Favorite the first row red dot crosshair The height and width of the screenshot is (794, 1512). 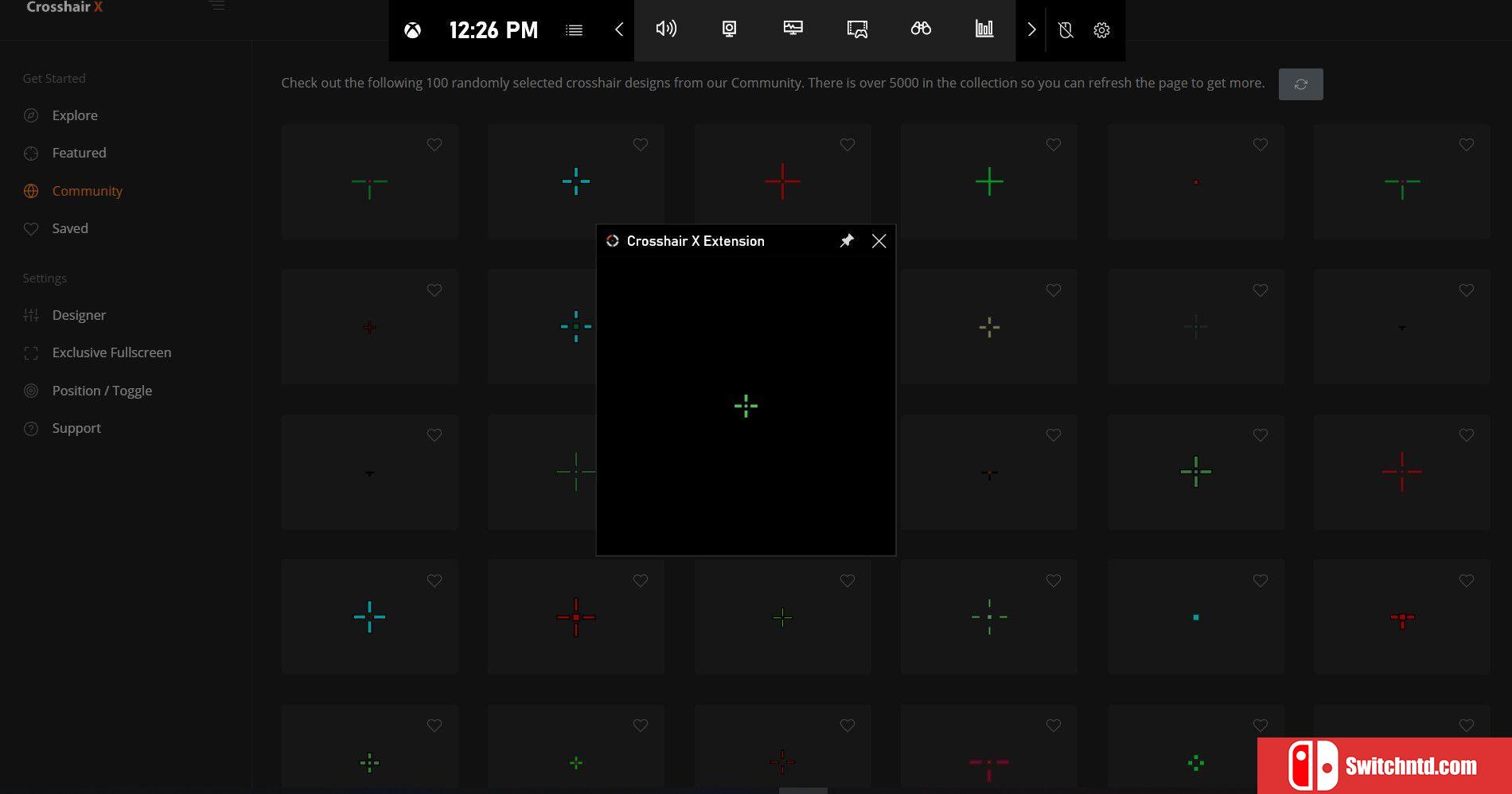tap(1261, 145)
